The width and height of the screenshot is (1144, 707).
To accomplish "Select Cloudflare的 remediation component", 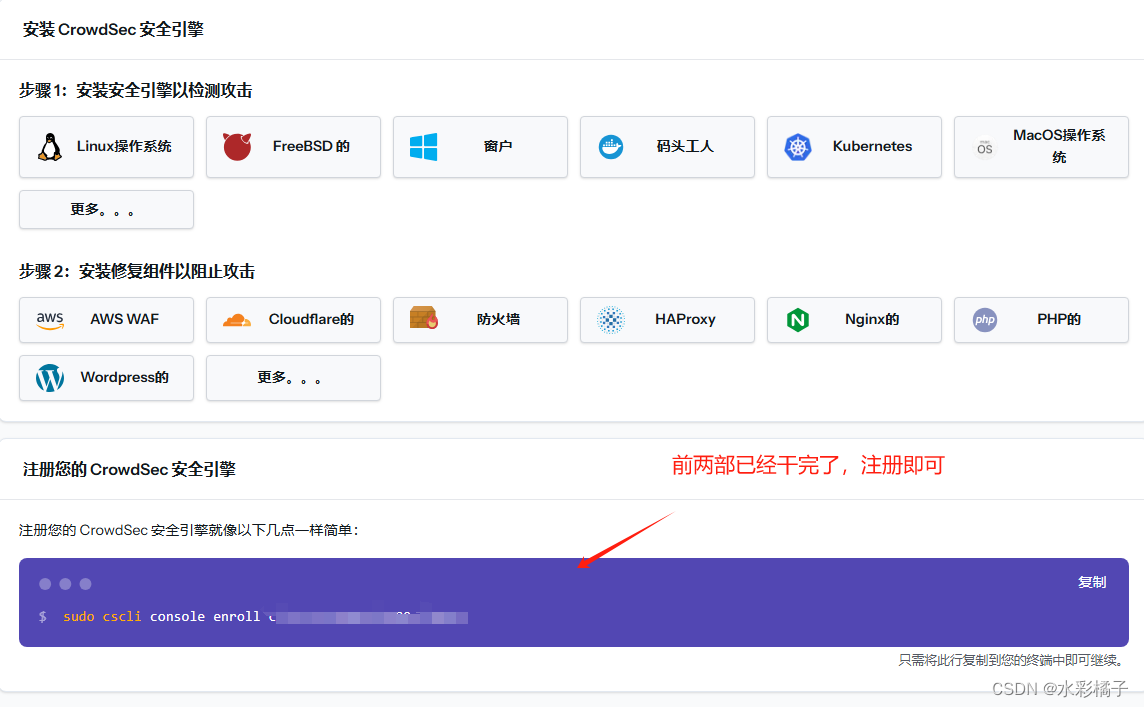I will [293, 320].
